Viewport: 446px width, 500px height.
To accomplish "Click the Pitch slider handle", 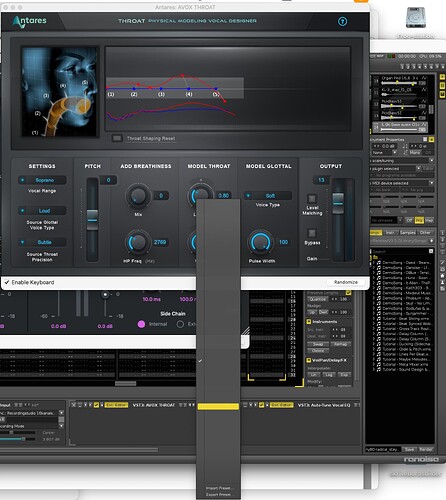I will pos(92,219).
